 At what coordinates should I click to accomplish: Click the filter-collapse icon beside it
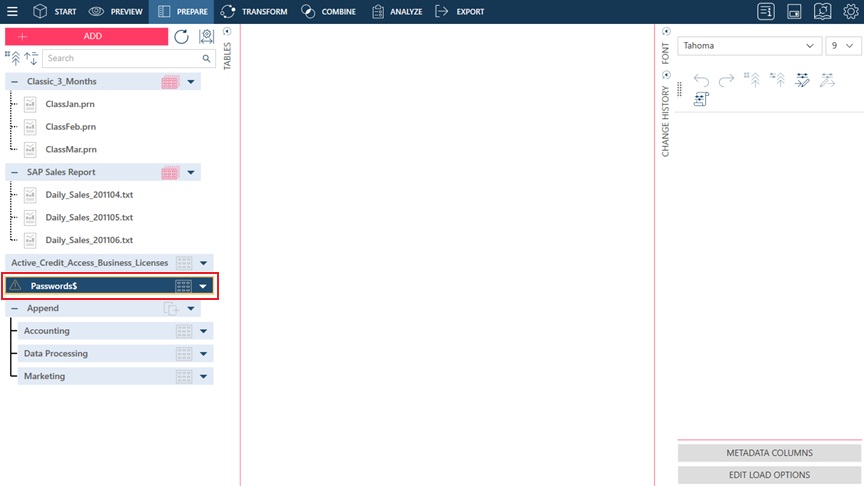777,80
